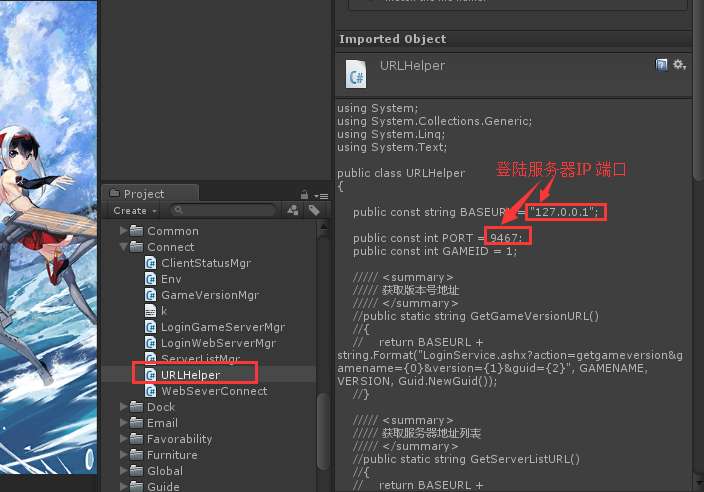Expand the Favorability folder arrow
The image size is (704, 492).
tap(123, 439)
